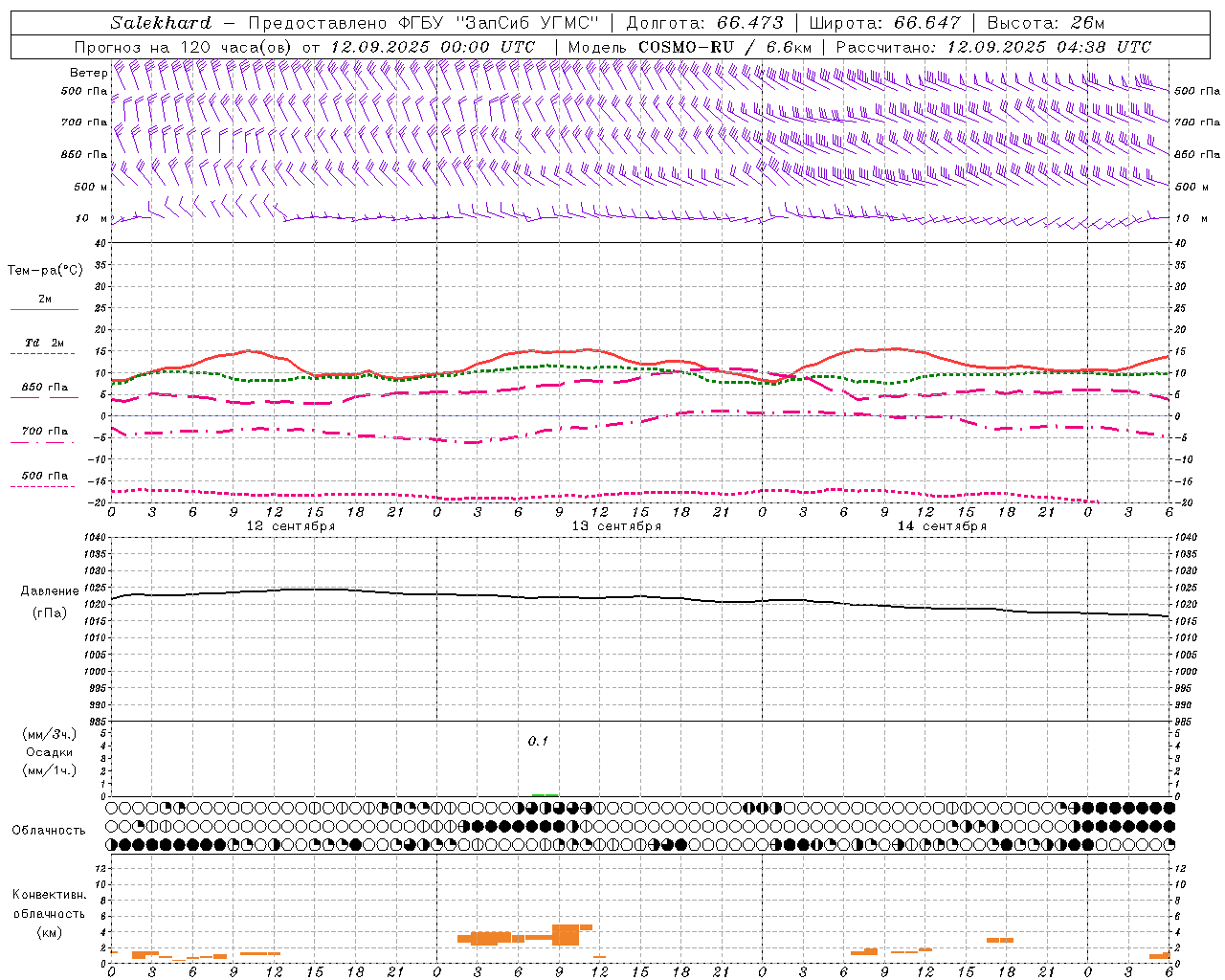This screenshot has height=980, width=1225.
Task: Click the 'Прогноз на 120 часа(ов)' forecast label
Action: [185, 47]
